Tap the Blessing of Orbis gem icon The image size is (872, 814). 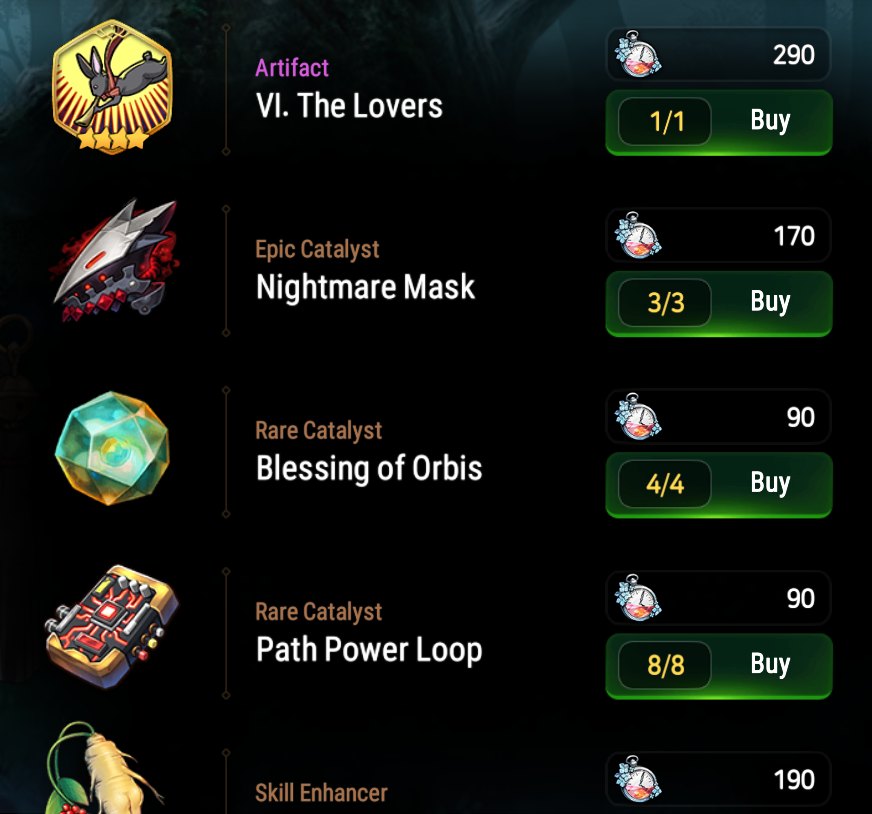coord(112,448)
